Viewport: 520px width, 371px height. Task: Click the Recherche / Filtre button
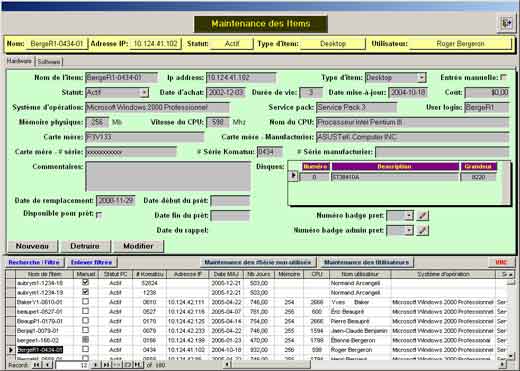tap(34, 262)
